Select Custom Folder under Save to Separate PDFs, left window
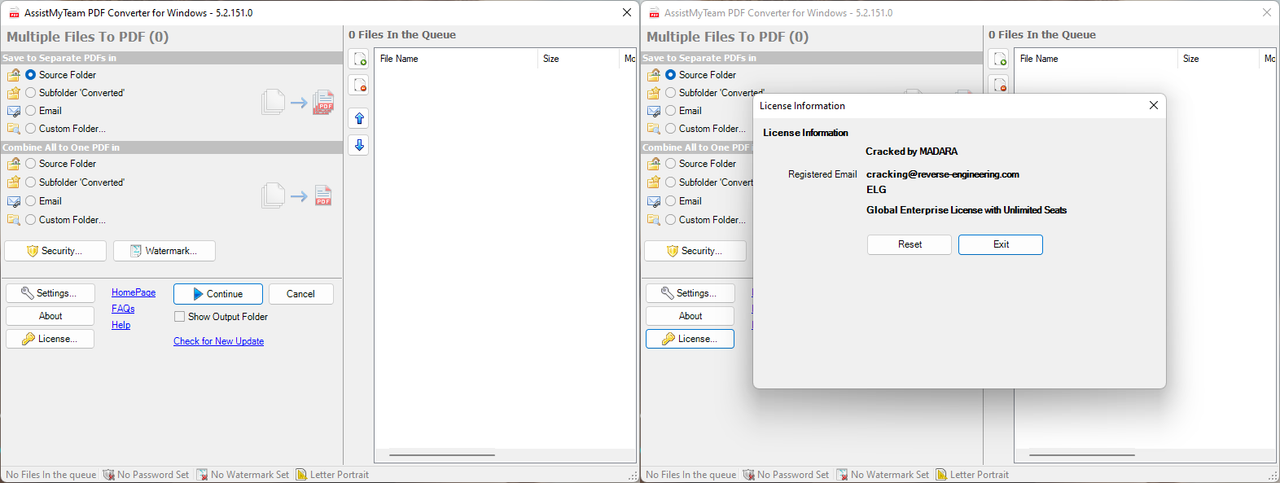Image resolution: width=1280 pixels, height=483 pixels. pyautogui.click(x=31, y=129)
